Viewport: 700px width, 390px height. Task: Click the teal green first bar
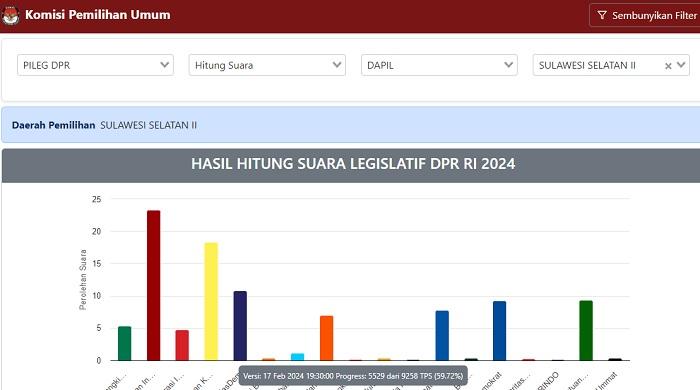point(125,343)
